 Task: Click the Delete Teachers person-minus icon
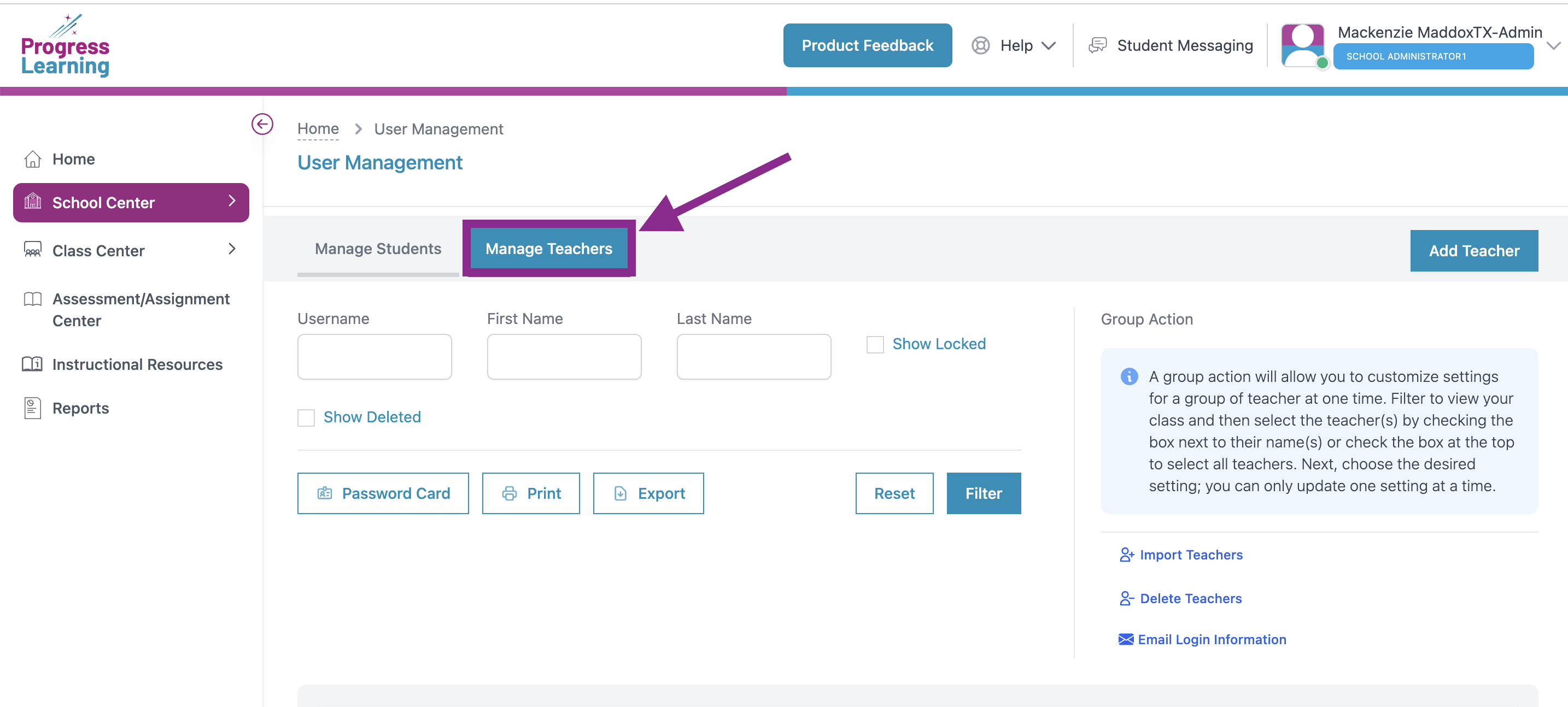(1127, 598)
